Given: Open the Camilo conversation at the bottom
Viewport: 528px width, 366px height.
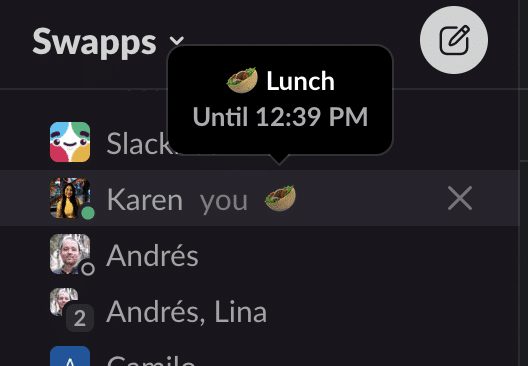Looking at the screenshot, I should click(x=151, y=360).
